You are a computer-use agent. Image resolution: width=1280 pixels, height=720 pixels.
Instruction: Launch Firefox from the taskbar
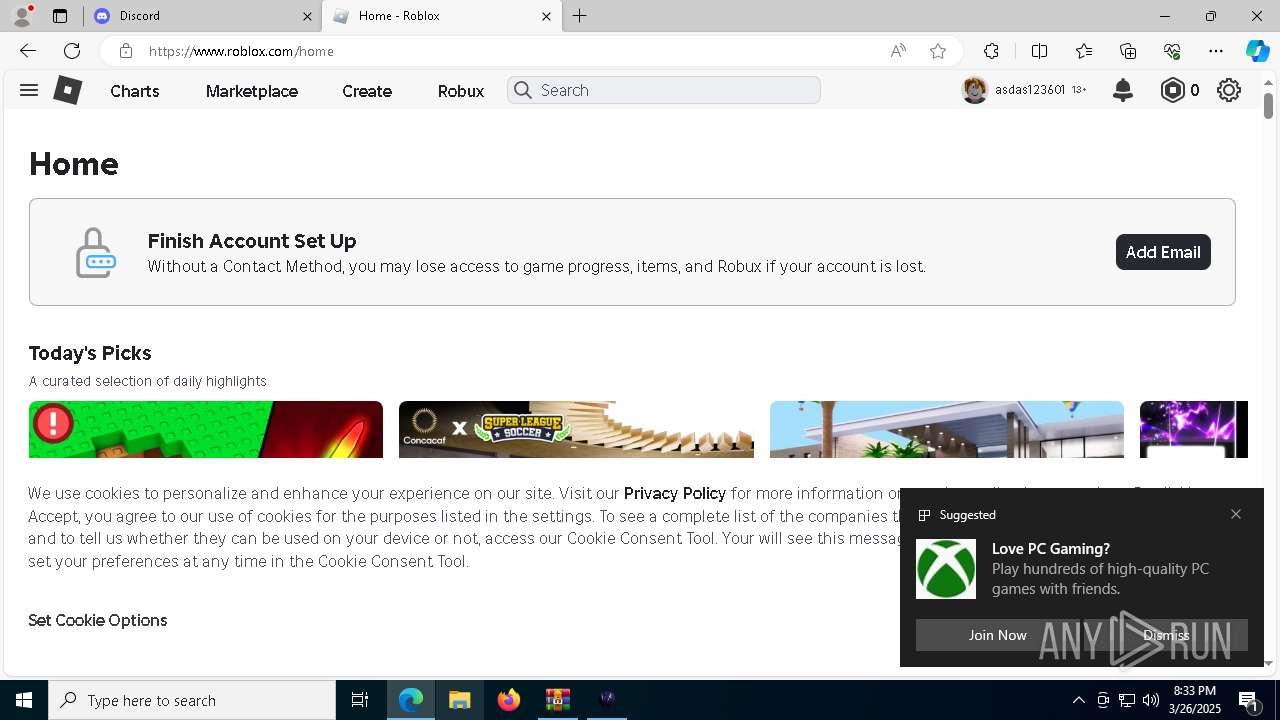(509, 700)
